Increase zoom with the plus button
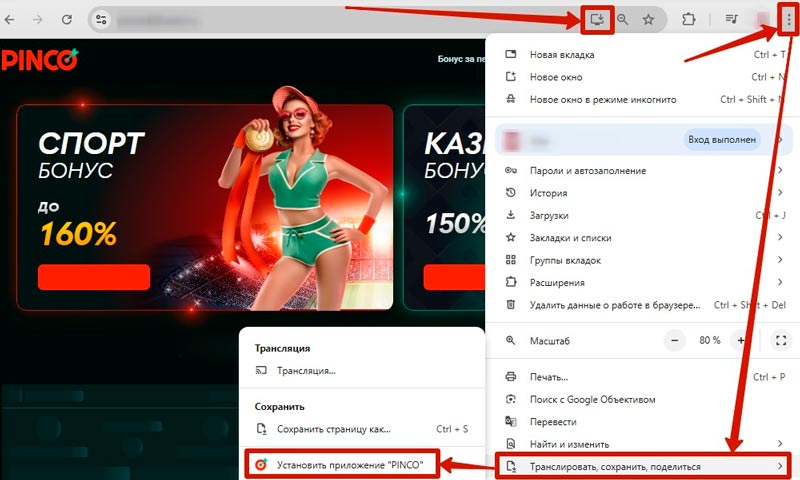 click(741, 340)
